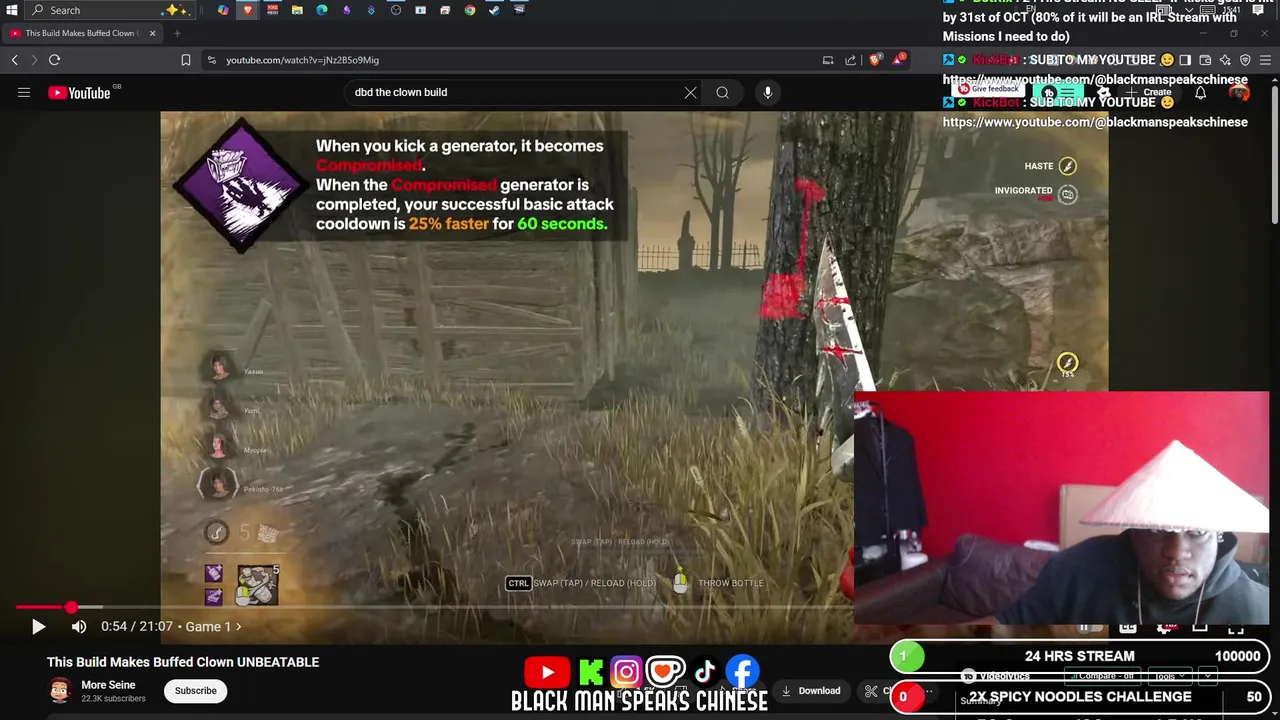Start voice search with the microphone
This screenshot has height=720, width=1280.
click(767, 92)
